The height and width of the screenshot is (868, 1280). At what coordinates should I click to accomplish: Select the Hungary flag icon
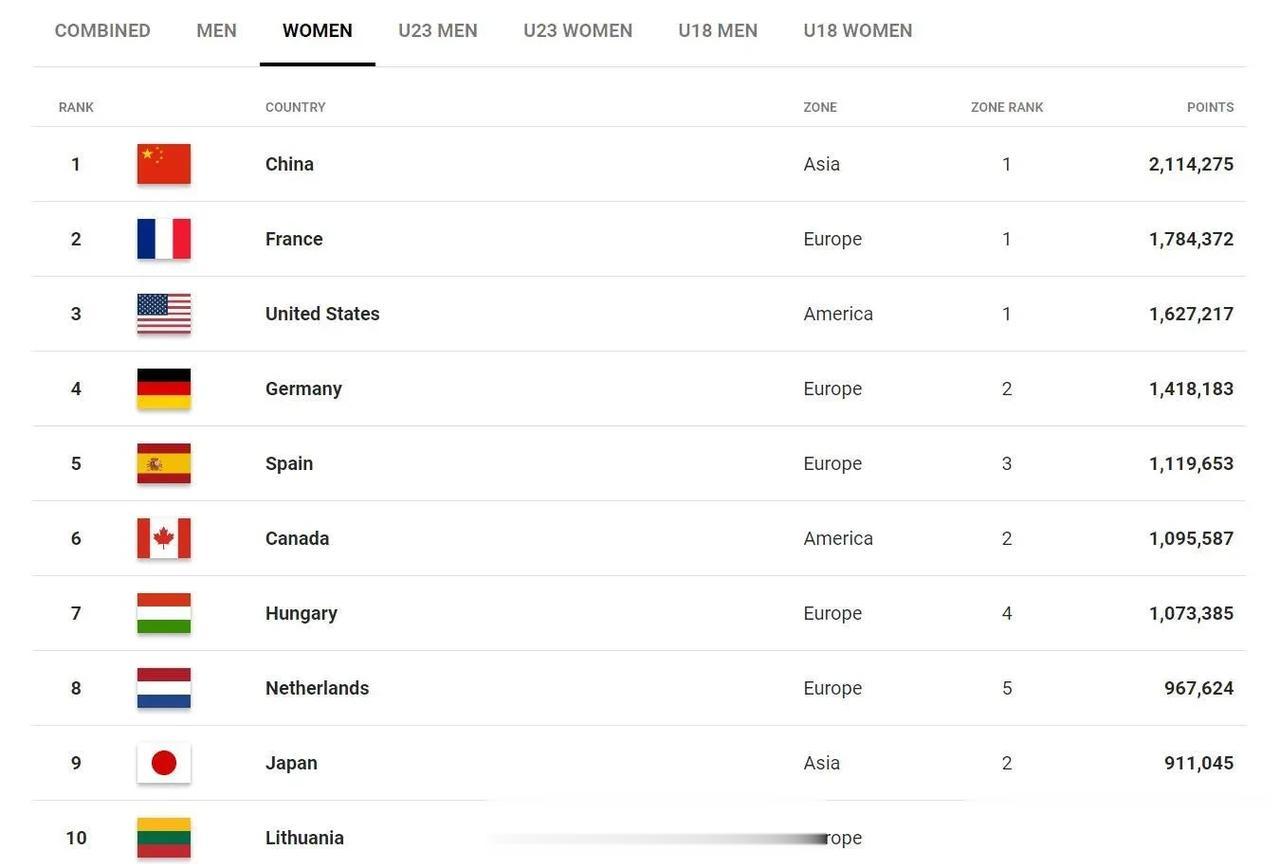(164, 613)
